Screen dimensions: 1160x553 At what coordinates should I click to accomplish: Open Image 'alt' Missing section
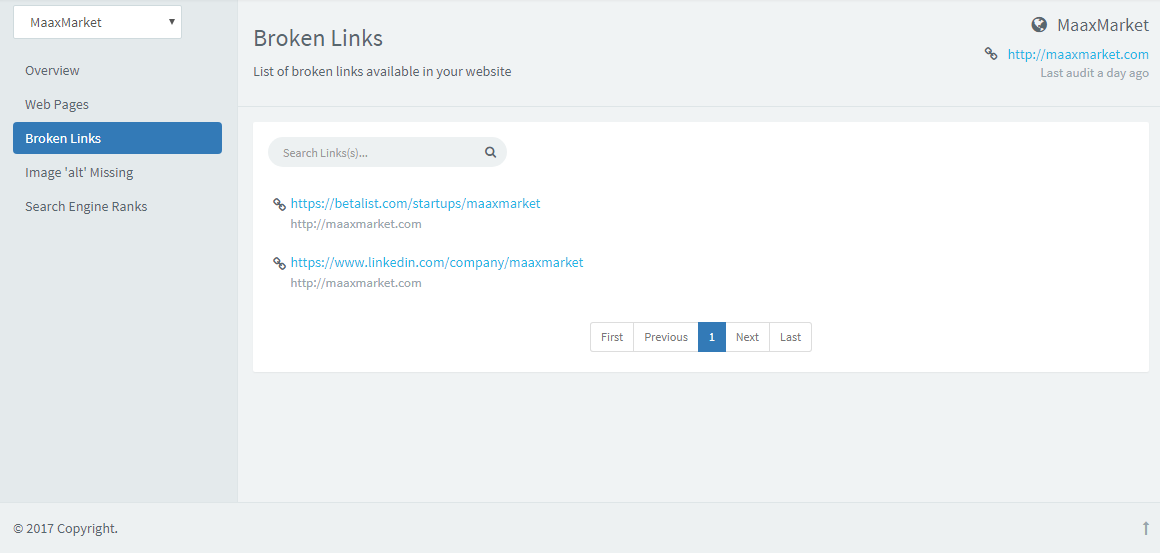[79, 172]
